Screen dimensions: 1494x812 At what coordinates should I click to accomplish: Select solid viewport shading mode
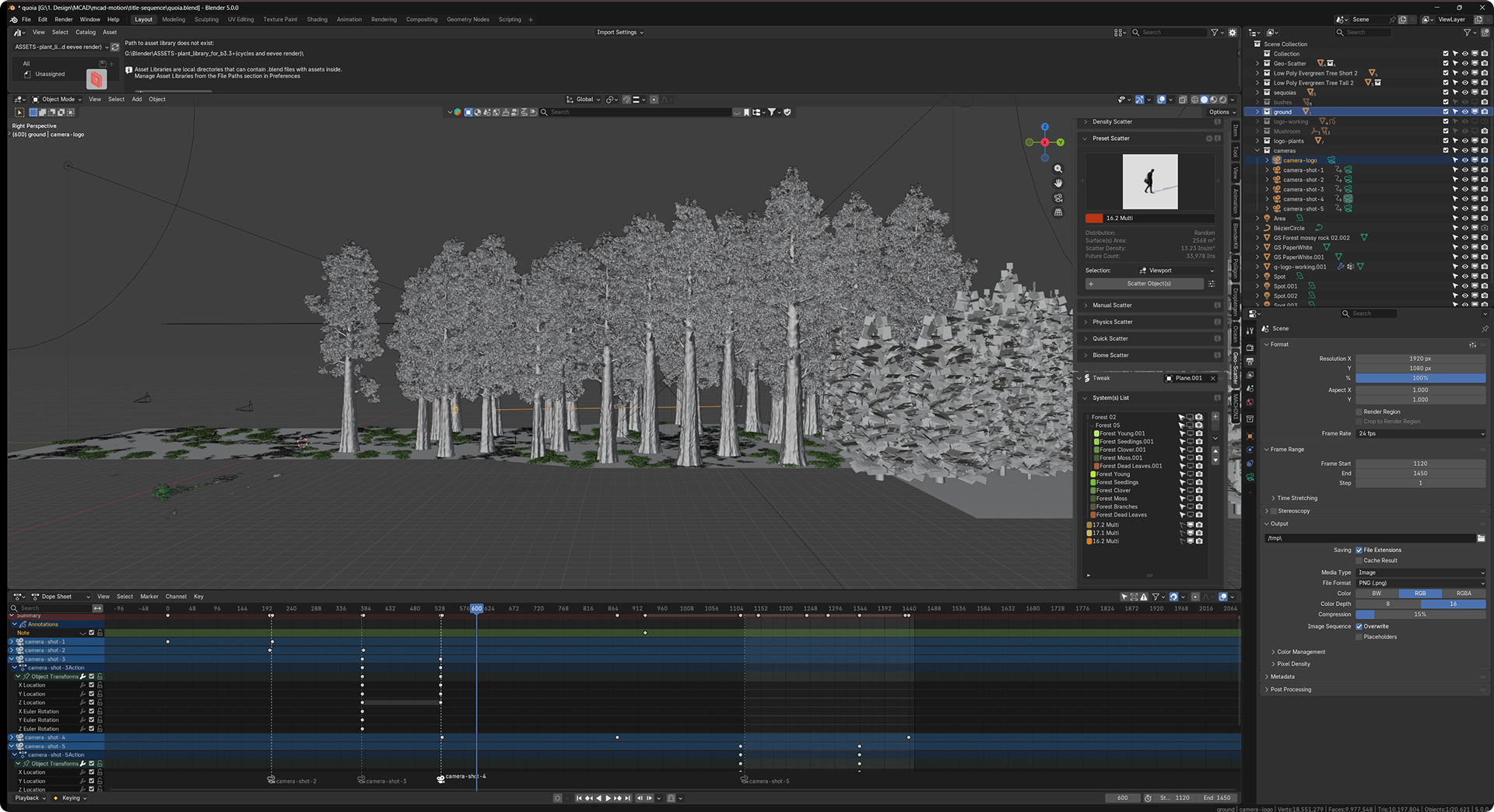tap(1204, 100)
